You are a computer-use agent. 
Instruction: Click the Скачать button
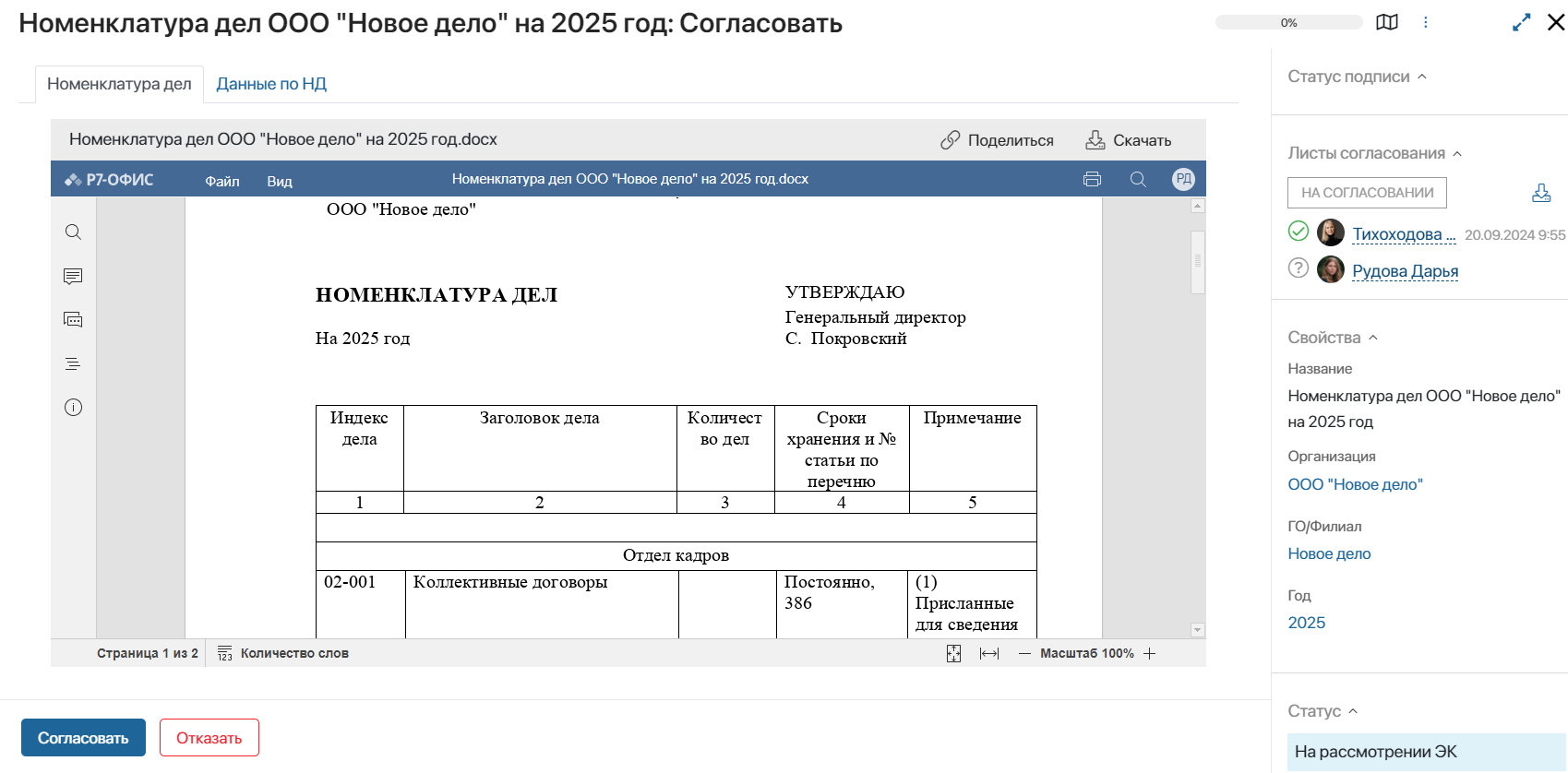coord(1129,140)
